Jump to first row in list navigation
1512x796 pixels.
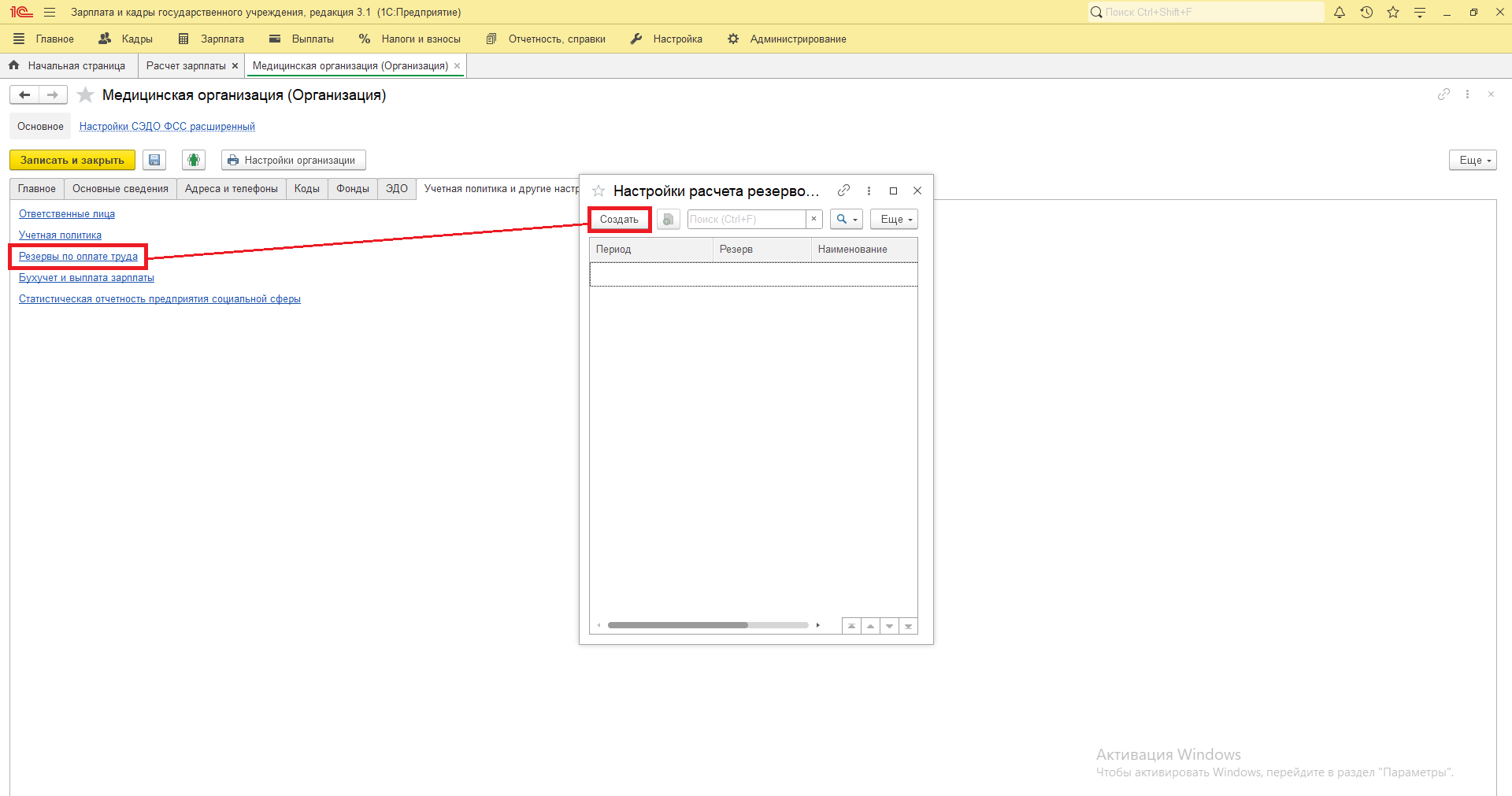[851, 626]
